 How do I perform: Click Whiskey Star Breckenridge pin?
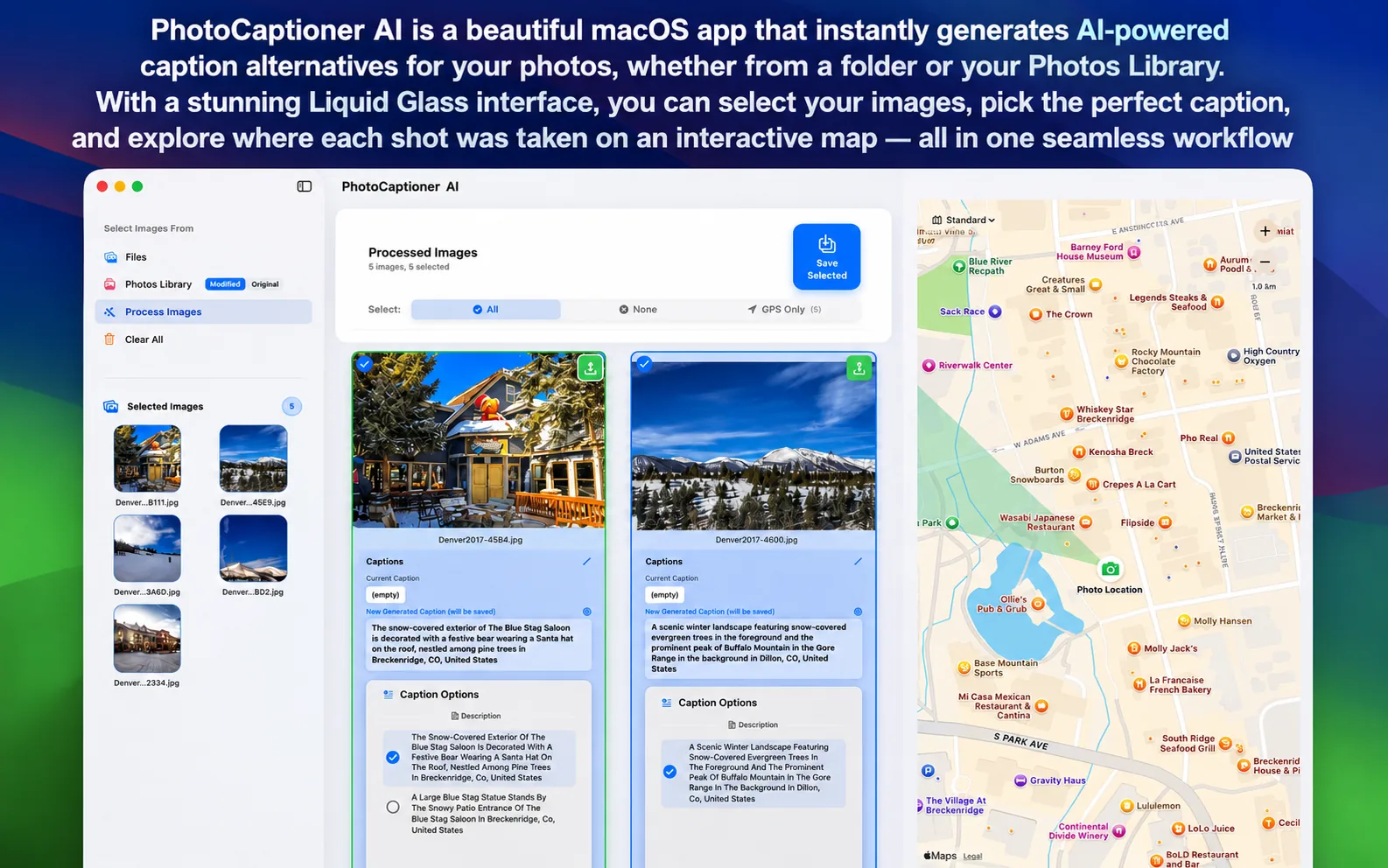click(1066, 414)
